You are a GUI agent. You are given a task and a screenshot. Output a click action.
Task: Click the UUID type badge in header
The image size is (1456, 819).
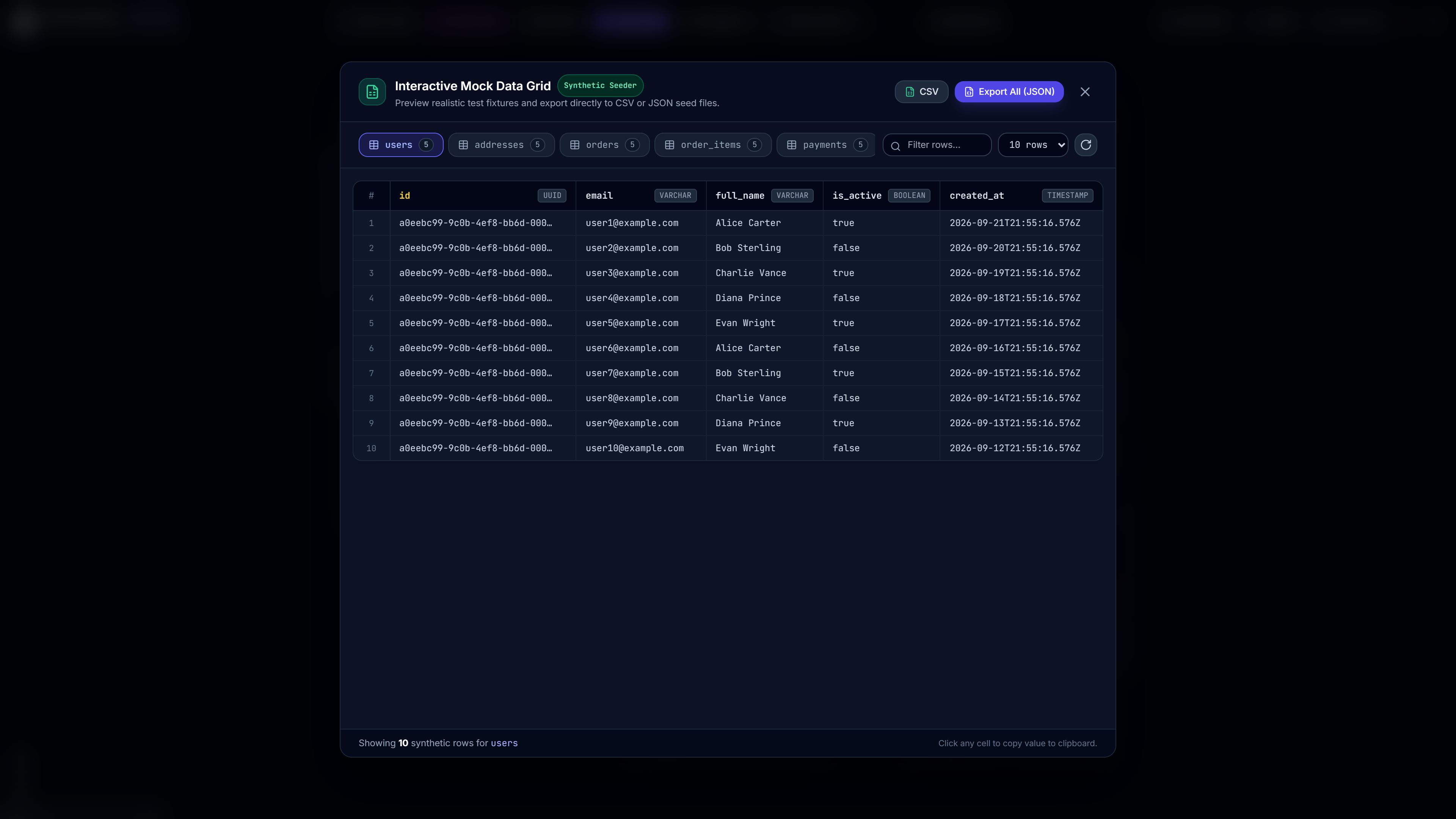pos(552,196)
